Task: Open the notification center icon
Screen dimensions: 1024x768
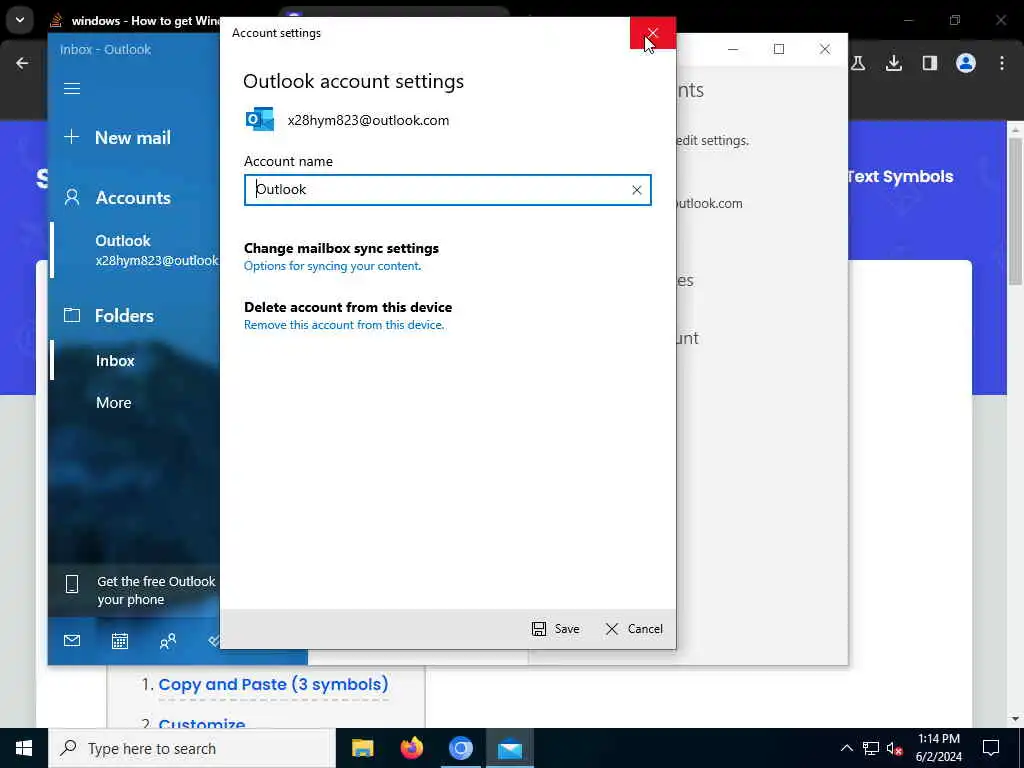Action: (x=991, y=748)
